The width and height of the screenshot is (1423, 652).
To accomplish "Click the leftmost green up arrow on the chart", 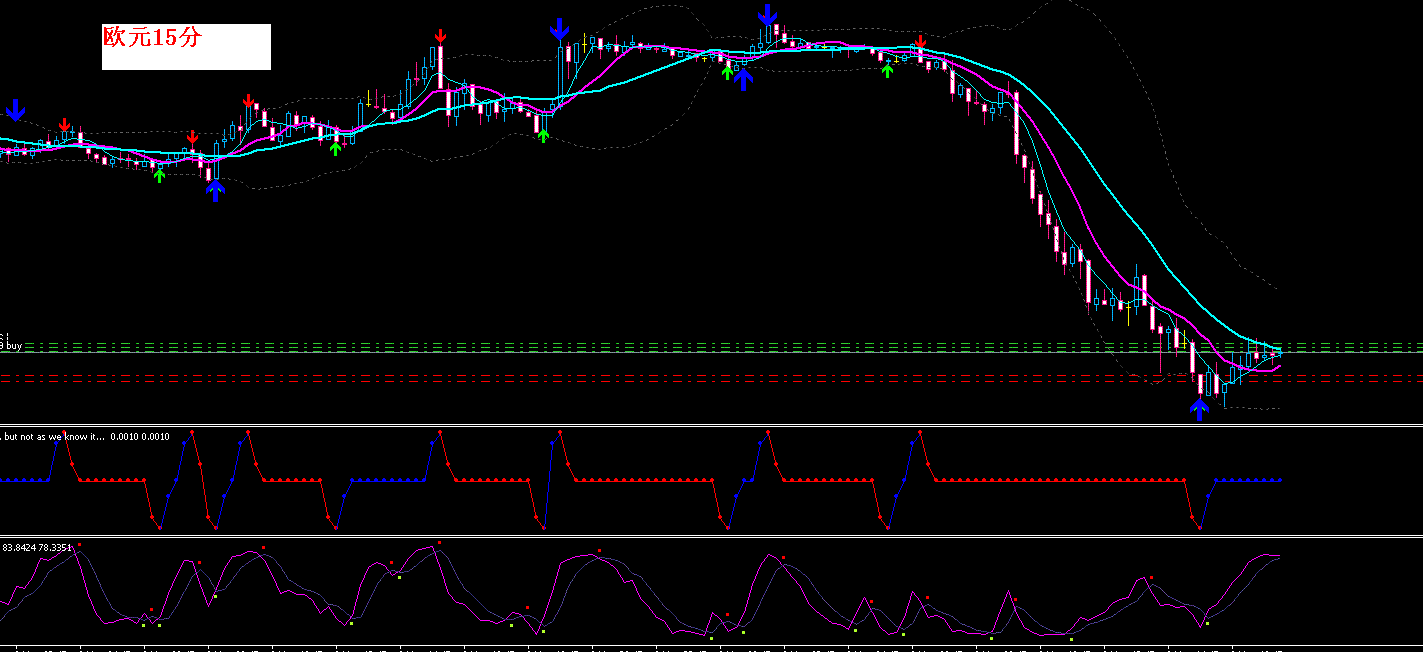I will (159, 176).
